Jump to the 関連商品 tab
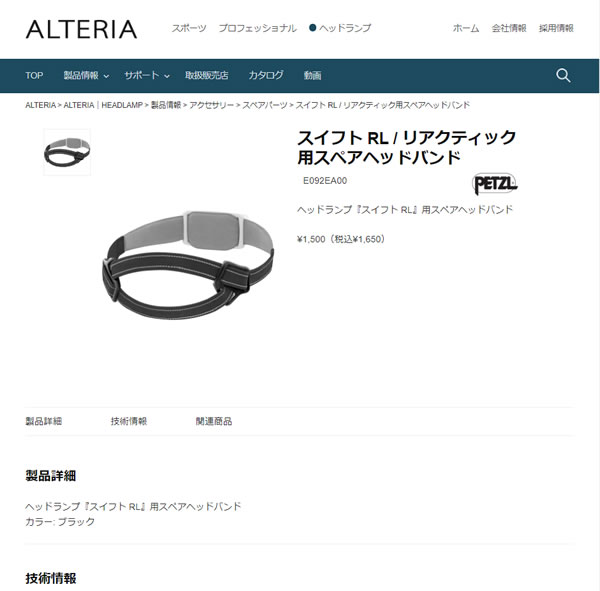Screen dimensions: 600x591 point(214,421)
